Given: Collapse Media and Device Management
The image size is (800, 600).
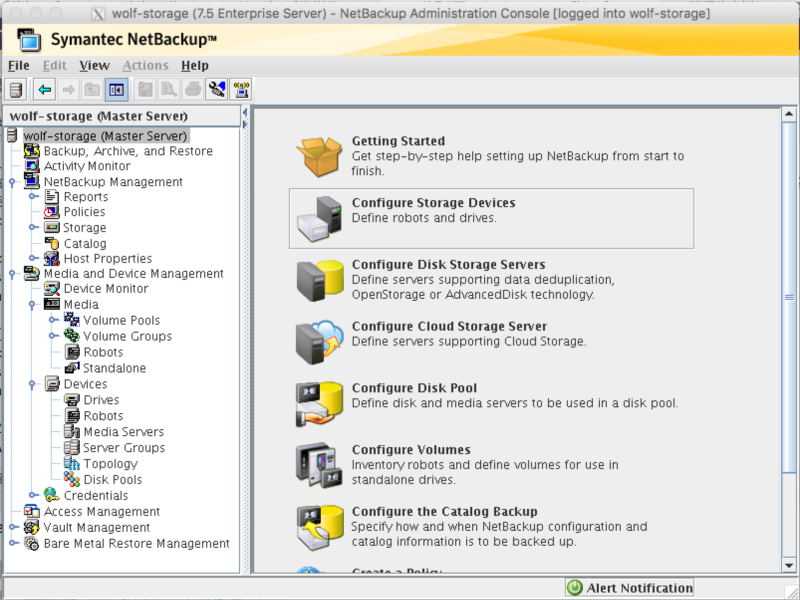Looking at the screenshot, I should coord(13,272).
